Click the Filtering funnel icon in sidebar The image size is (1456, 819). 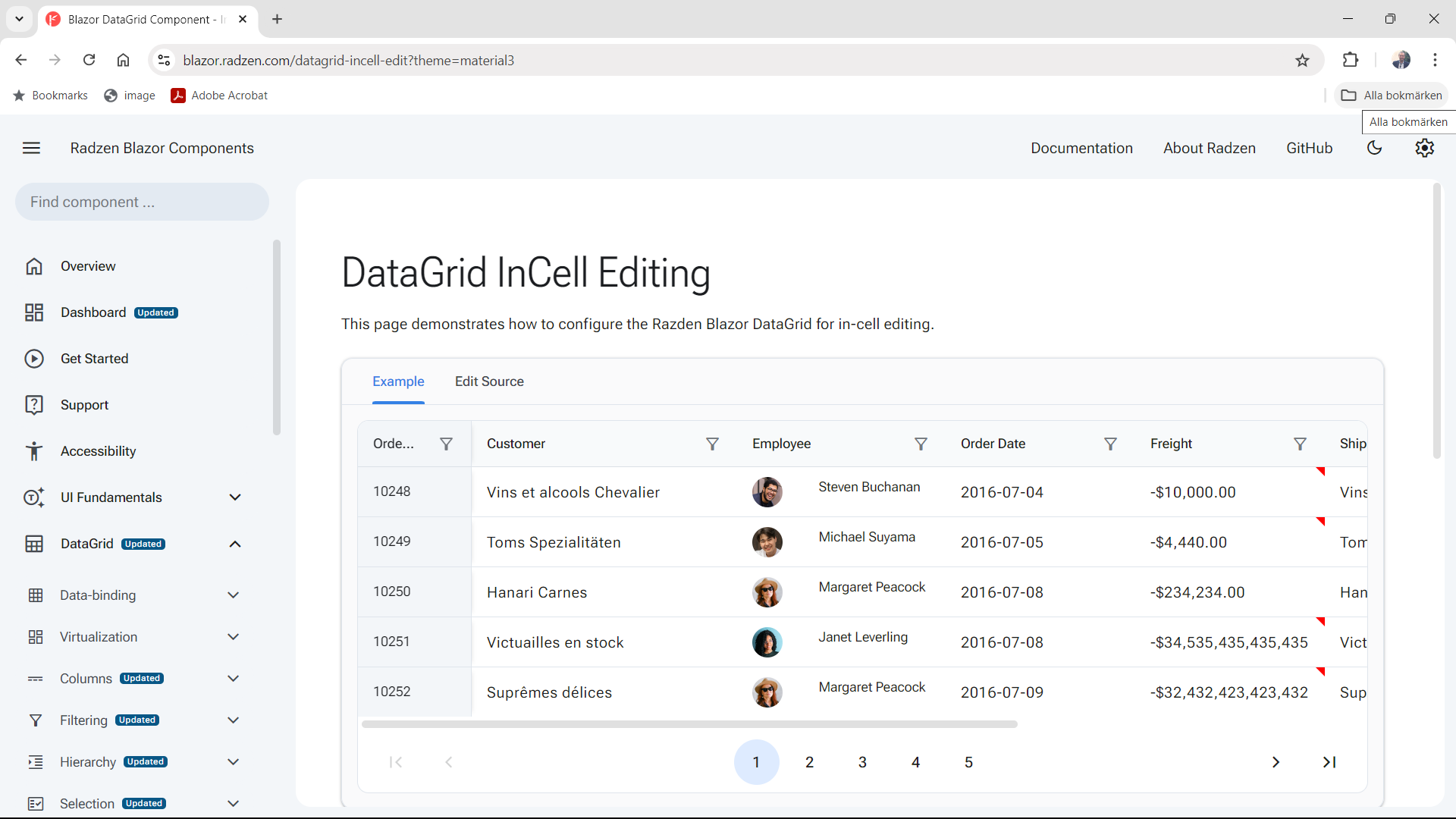pyautogui.click(x=36, y=720)
